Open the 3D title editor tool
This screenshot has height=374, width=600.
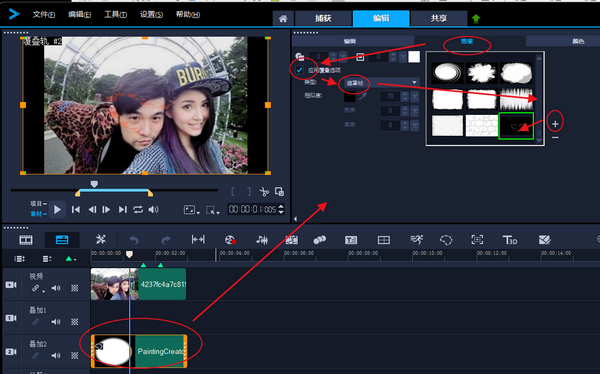(510, 240)
